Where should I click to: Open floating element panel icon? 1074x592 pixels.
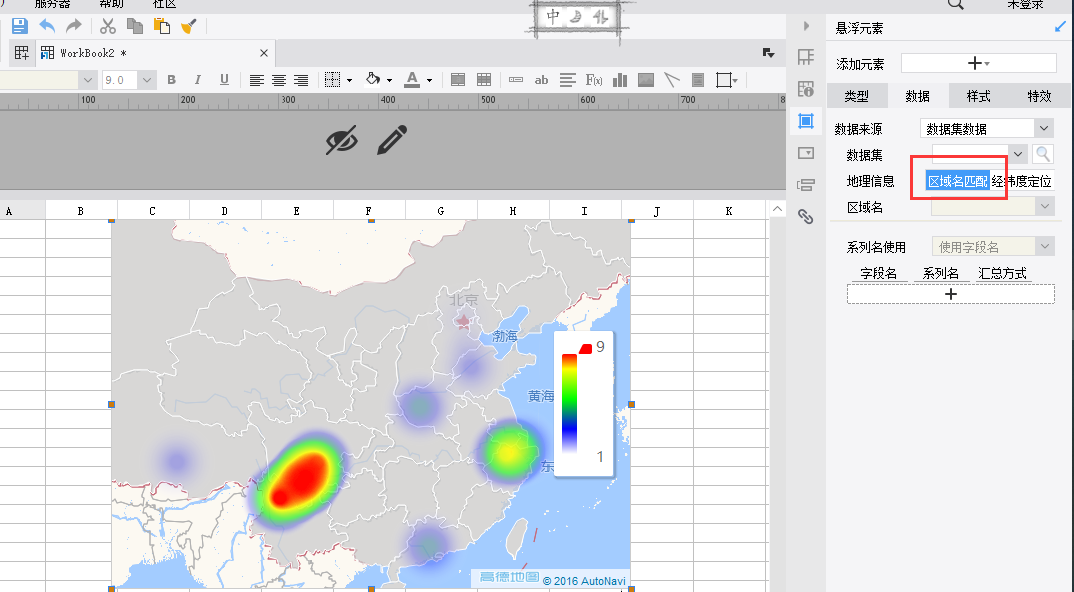point(806,121)
